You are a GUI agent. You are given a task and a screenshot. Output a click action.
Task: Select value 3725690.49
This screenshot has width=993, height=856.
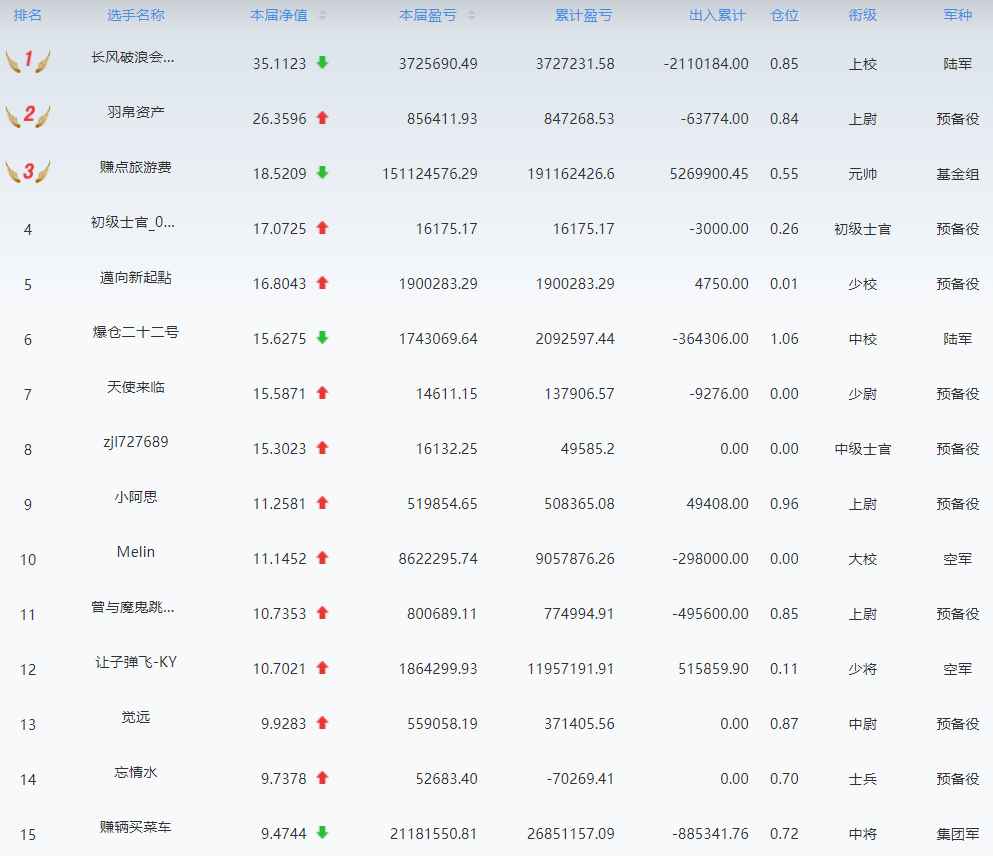[x=438, y=64]
